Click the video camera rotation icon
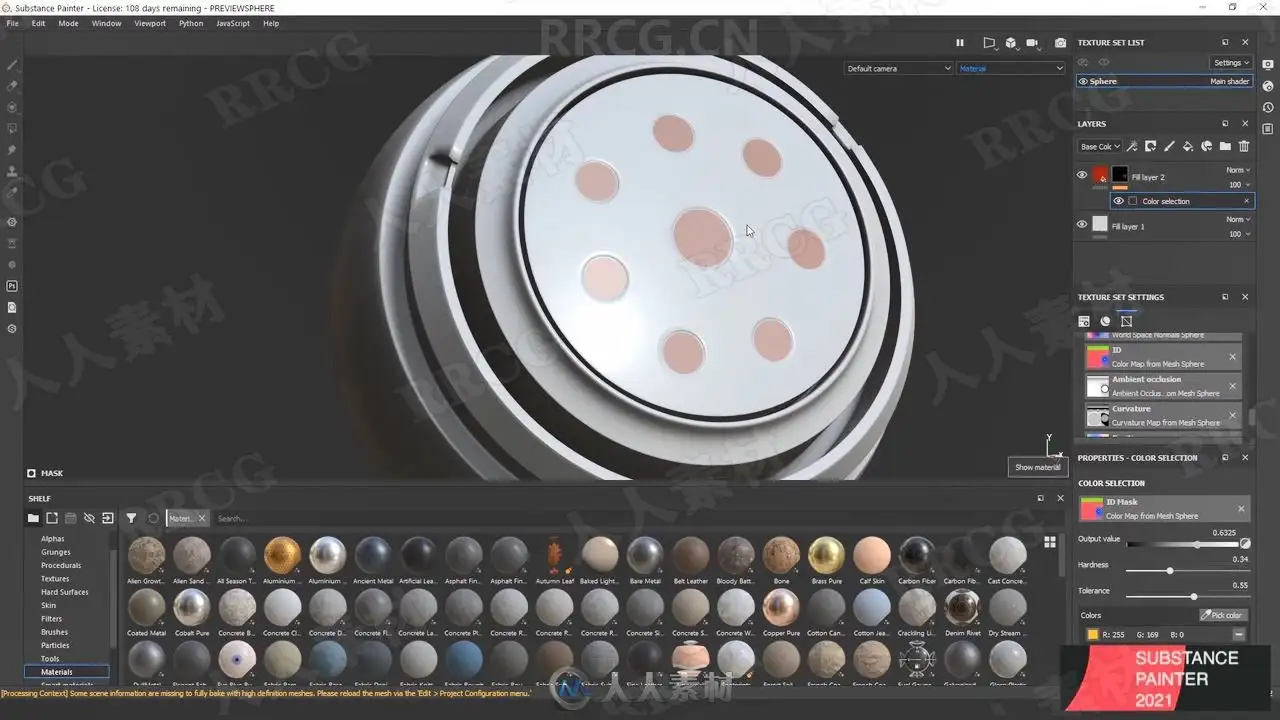Viewport: 1280px width, 720px height. [1033, 43]
